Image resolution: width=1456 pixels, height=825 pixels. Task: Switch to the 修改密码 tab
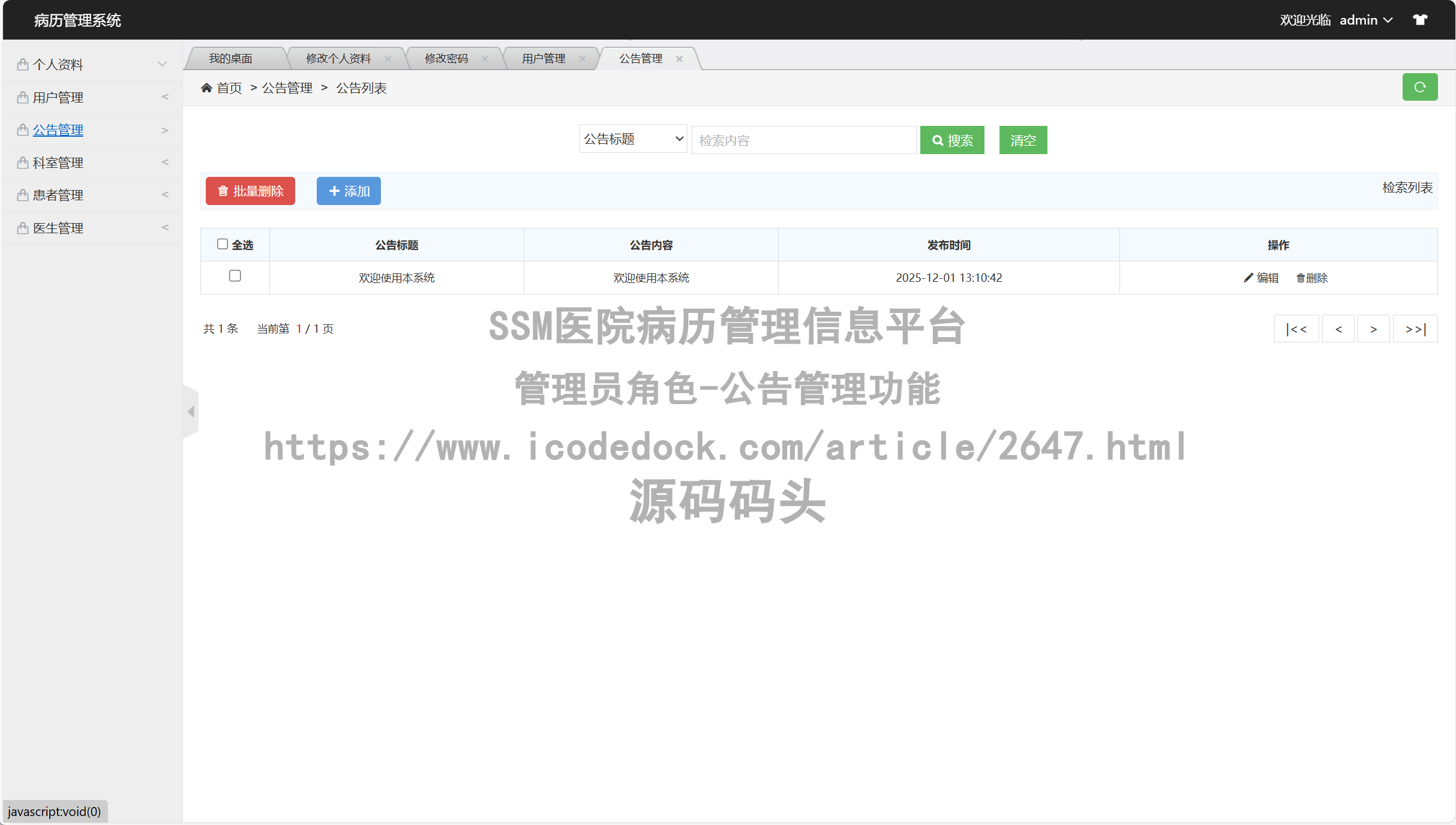click(x=447, y=58)
